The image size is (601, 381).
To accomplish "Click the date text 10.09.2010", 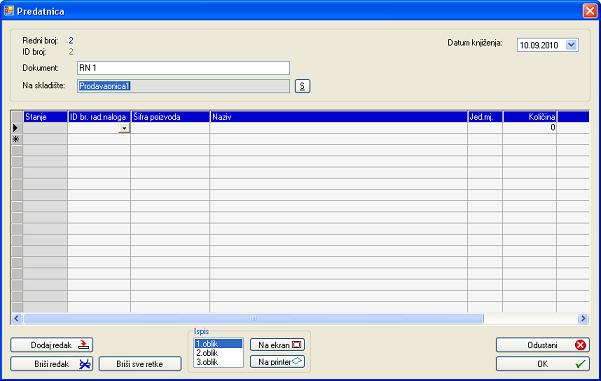I will point(539,45).
